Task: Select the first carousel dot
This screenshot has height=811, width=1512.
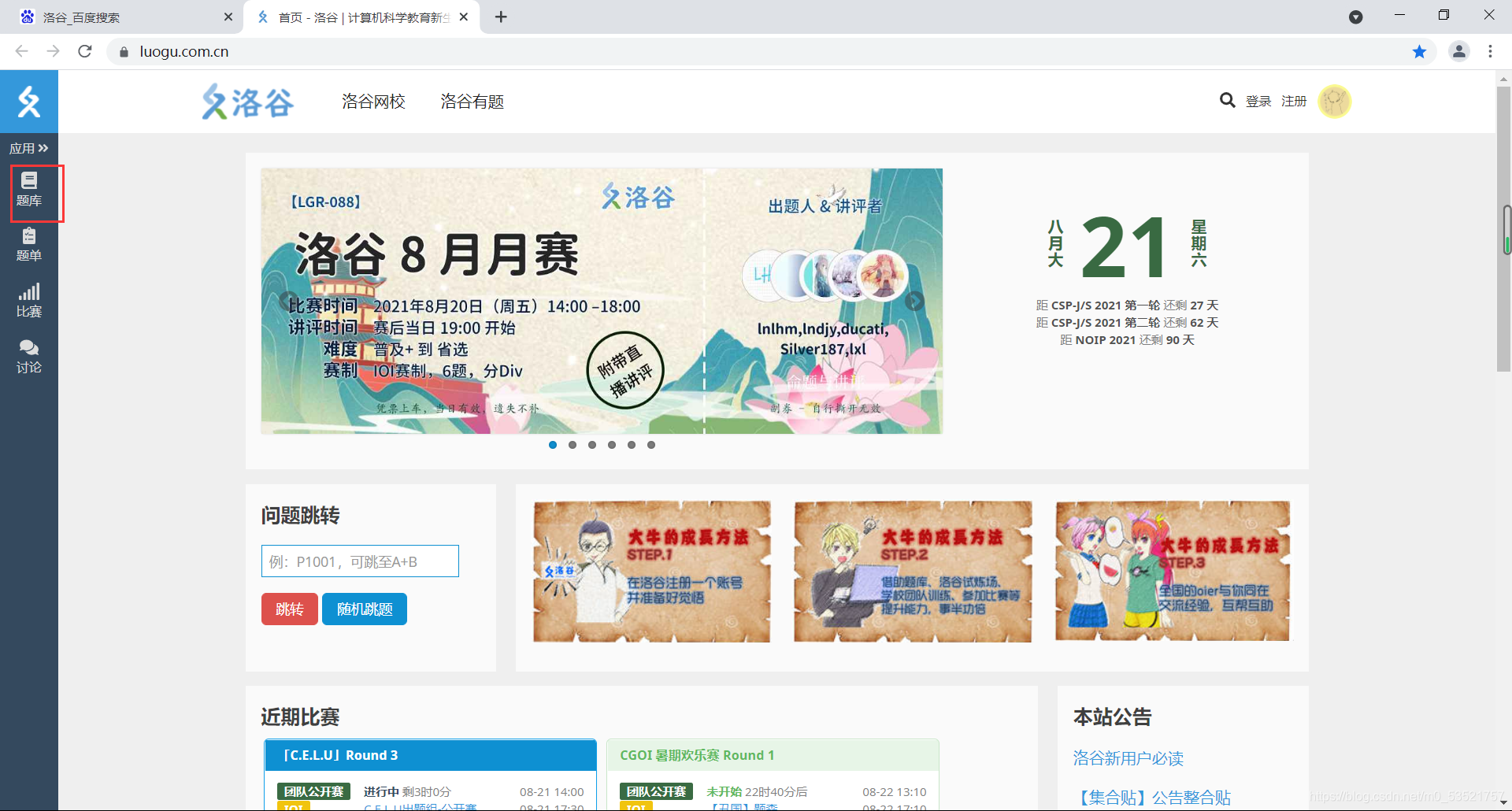Action: tap(553, 445)
